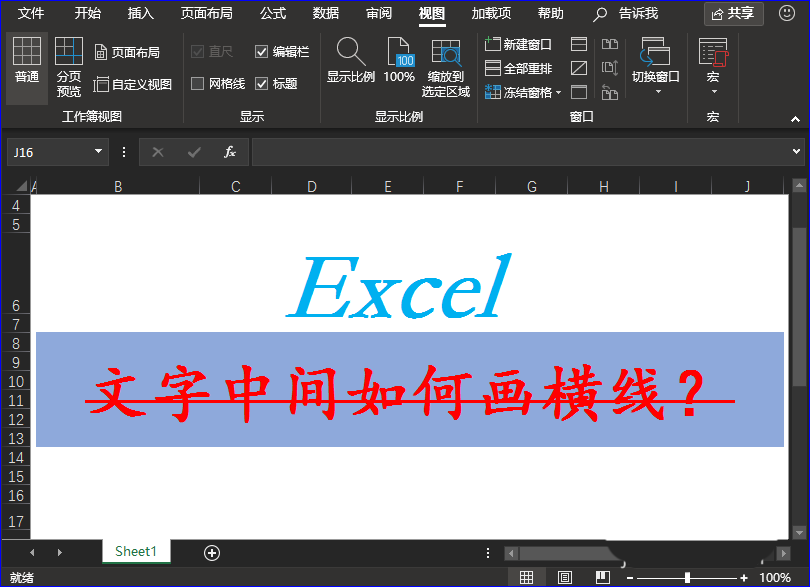Switch to the 公式 formulas tab
Viewport: 810px width, 587px height.
click(273, 13)
